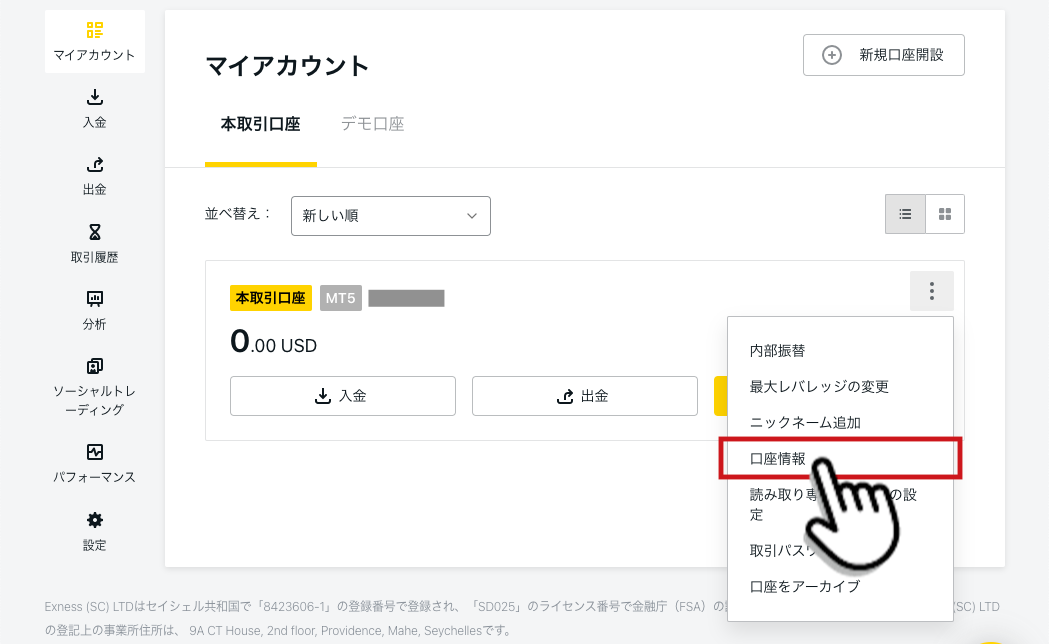Open 分析 in the sidebar
This screenshot has width=1049, height=644.
click(94, 310)
